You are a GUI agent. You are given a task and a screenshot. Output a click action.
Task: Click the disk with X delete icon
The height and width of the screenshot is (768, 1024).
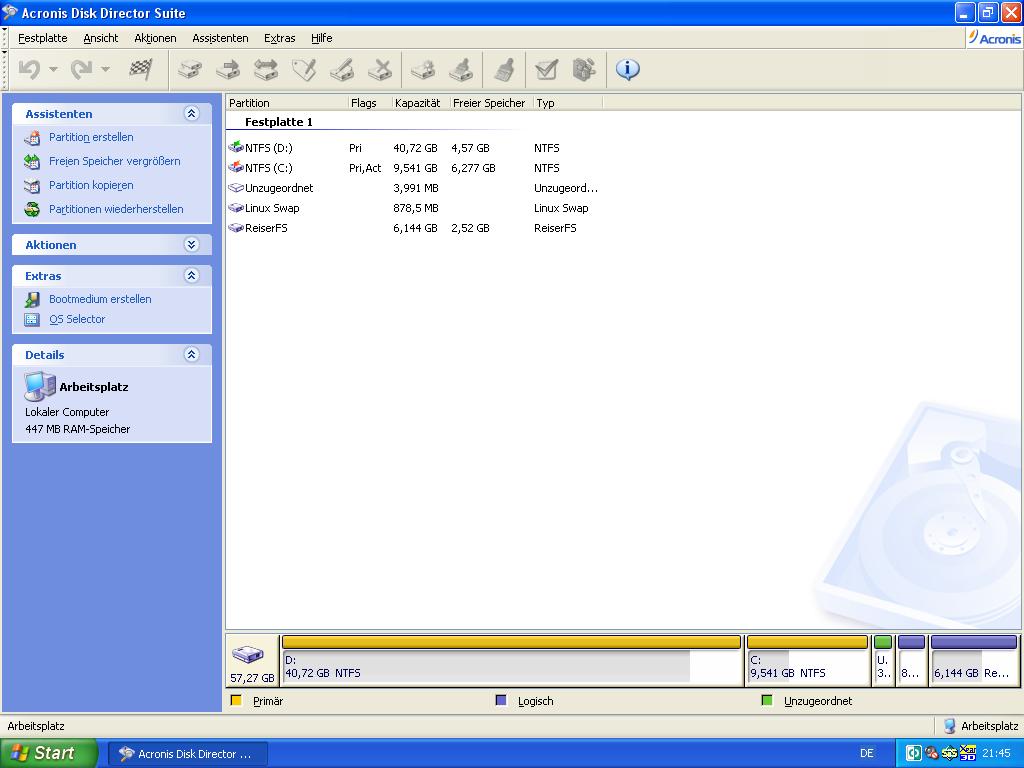click(x=380, y=69)
